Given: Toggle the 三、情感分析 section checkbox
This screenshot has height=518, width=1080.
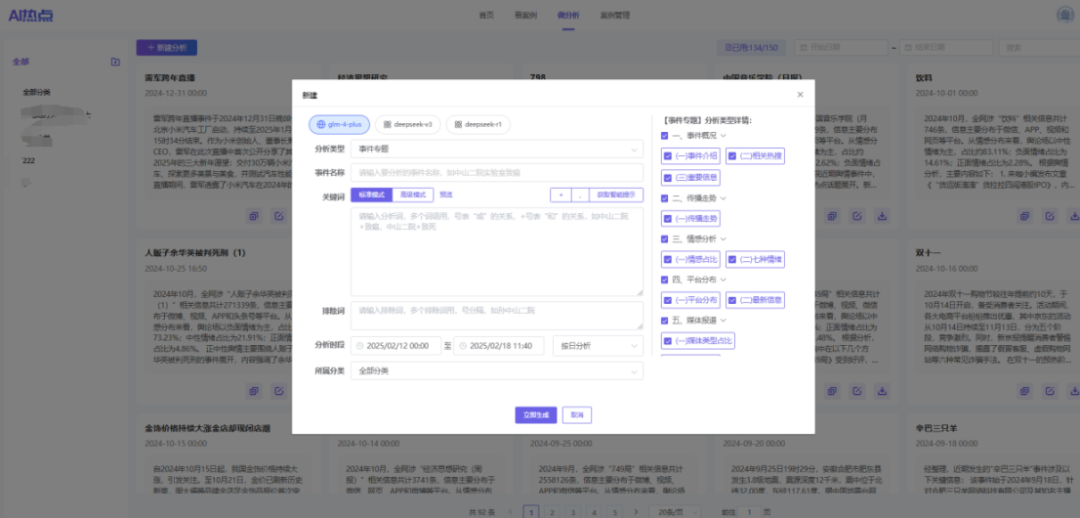Looking at the screenshot, I should pyautogui.click(x=664, y=239).
